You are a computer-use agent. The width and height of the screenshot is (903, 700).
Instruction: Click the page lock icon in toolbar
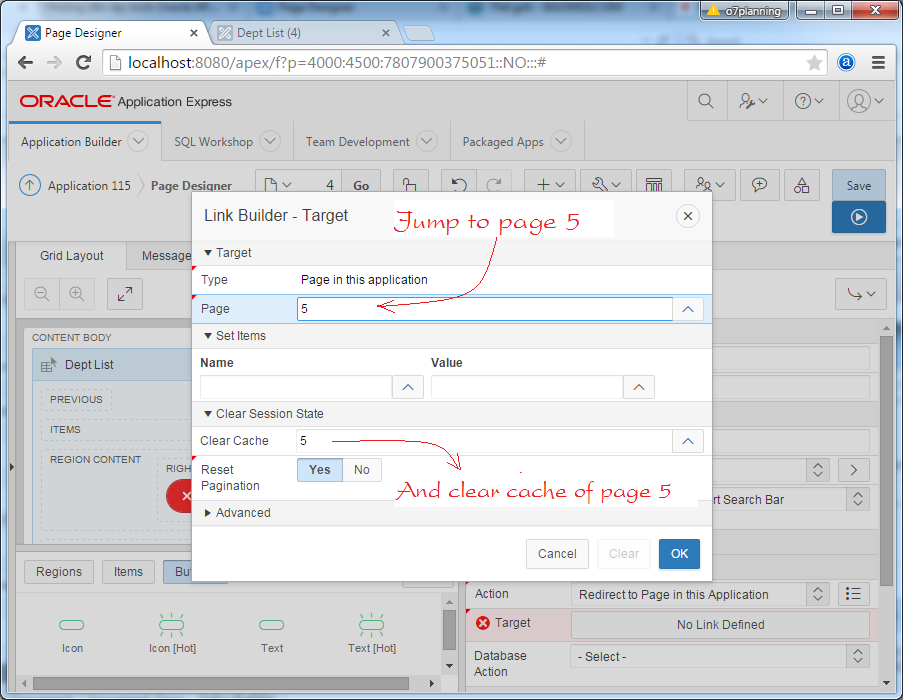click(x=410, y=184)
